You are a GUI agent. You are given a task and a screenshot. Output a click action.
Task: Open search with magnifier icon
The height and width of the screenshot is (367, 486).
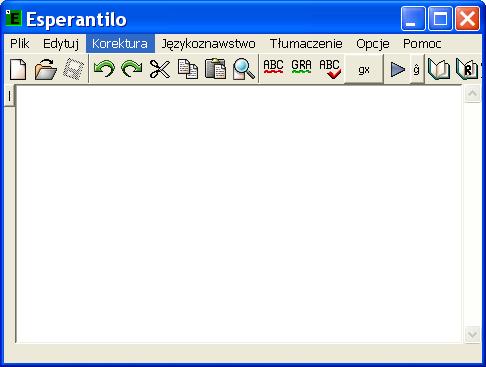coord(244,69)
